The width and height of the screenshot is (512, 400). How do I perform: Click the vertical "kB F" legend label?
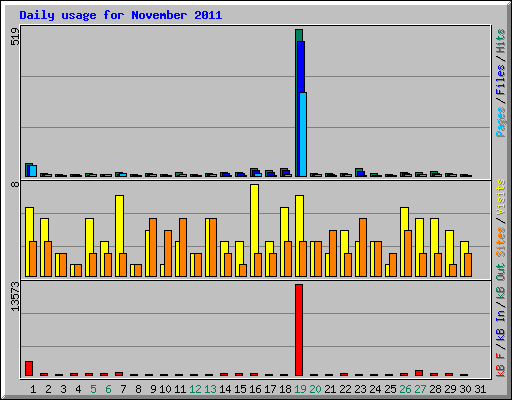[x=501, y=364]
